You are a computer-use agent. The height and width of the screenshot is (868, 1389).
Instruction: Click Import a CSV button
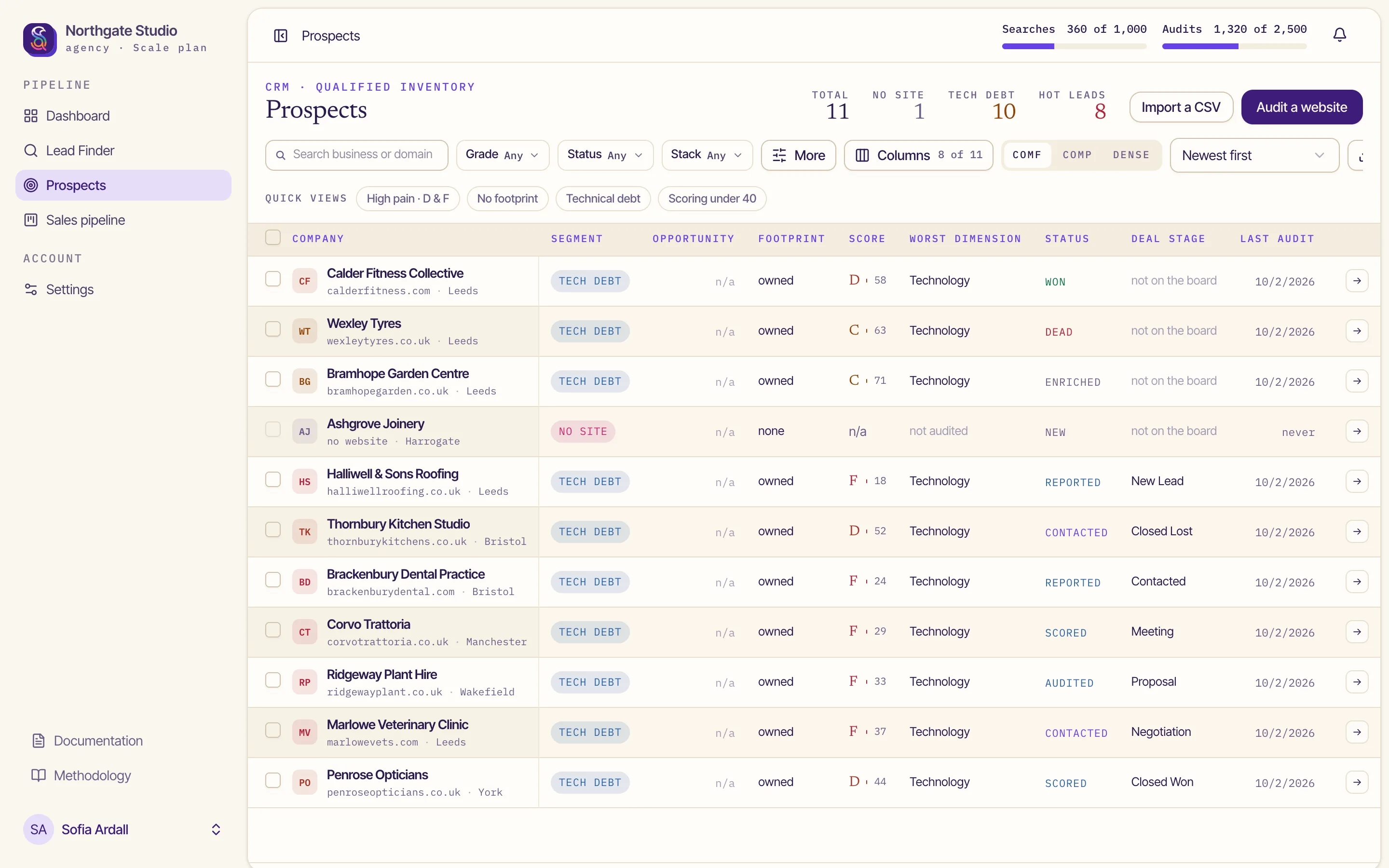pos(1181,107)
